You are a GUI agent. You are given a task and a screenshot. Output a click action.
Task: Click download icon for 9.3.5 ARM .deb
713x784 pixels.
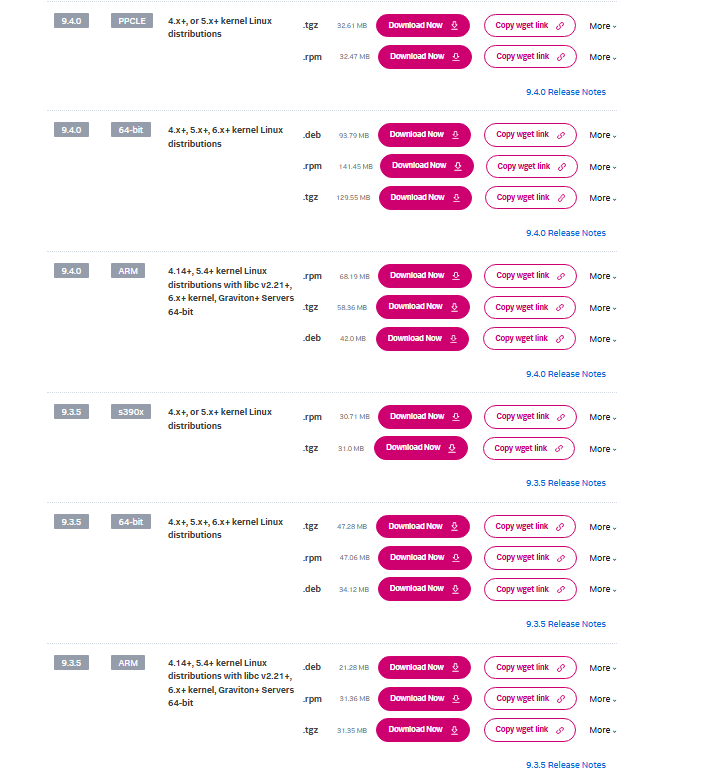pyautogui.click(x=455, y=668)
